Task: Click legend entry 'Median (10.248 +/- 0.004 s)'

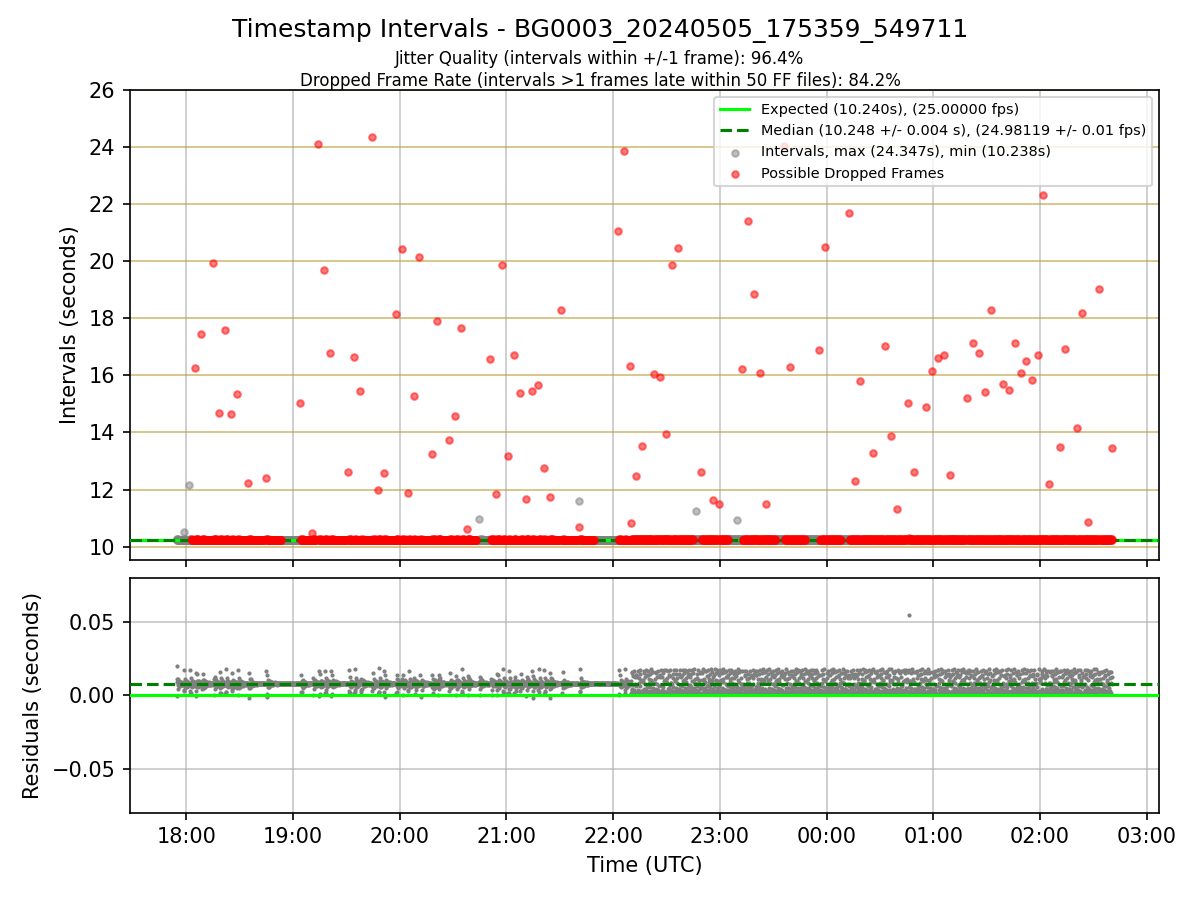Action: 953,130
